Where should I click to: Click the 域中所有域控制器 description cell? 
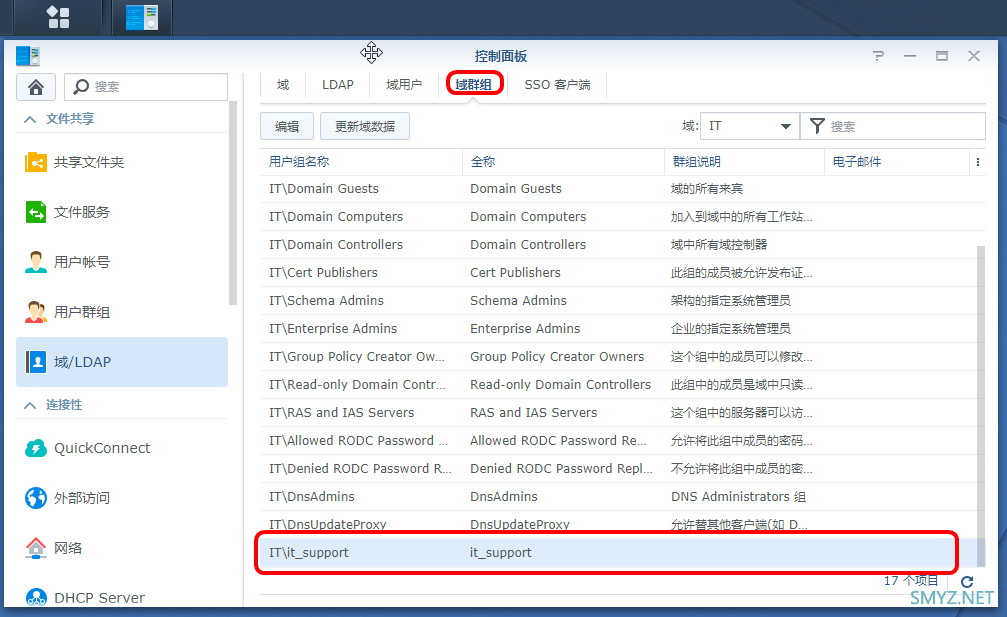click(719, 245)
